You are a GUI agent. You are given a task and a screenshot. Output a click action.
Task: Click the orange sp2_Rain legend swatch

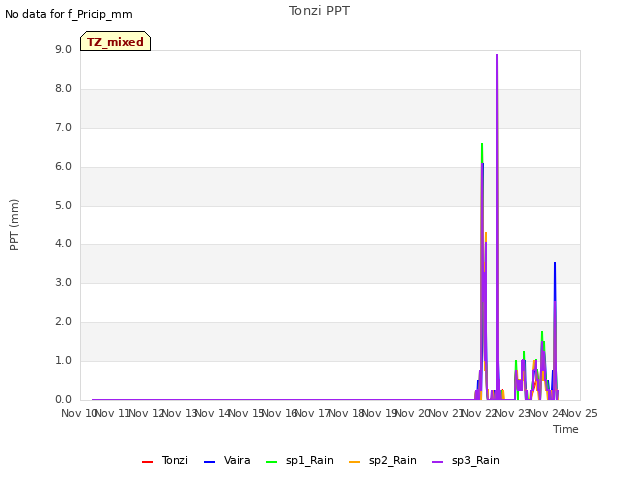tap(354, 462)
